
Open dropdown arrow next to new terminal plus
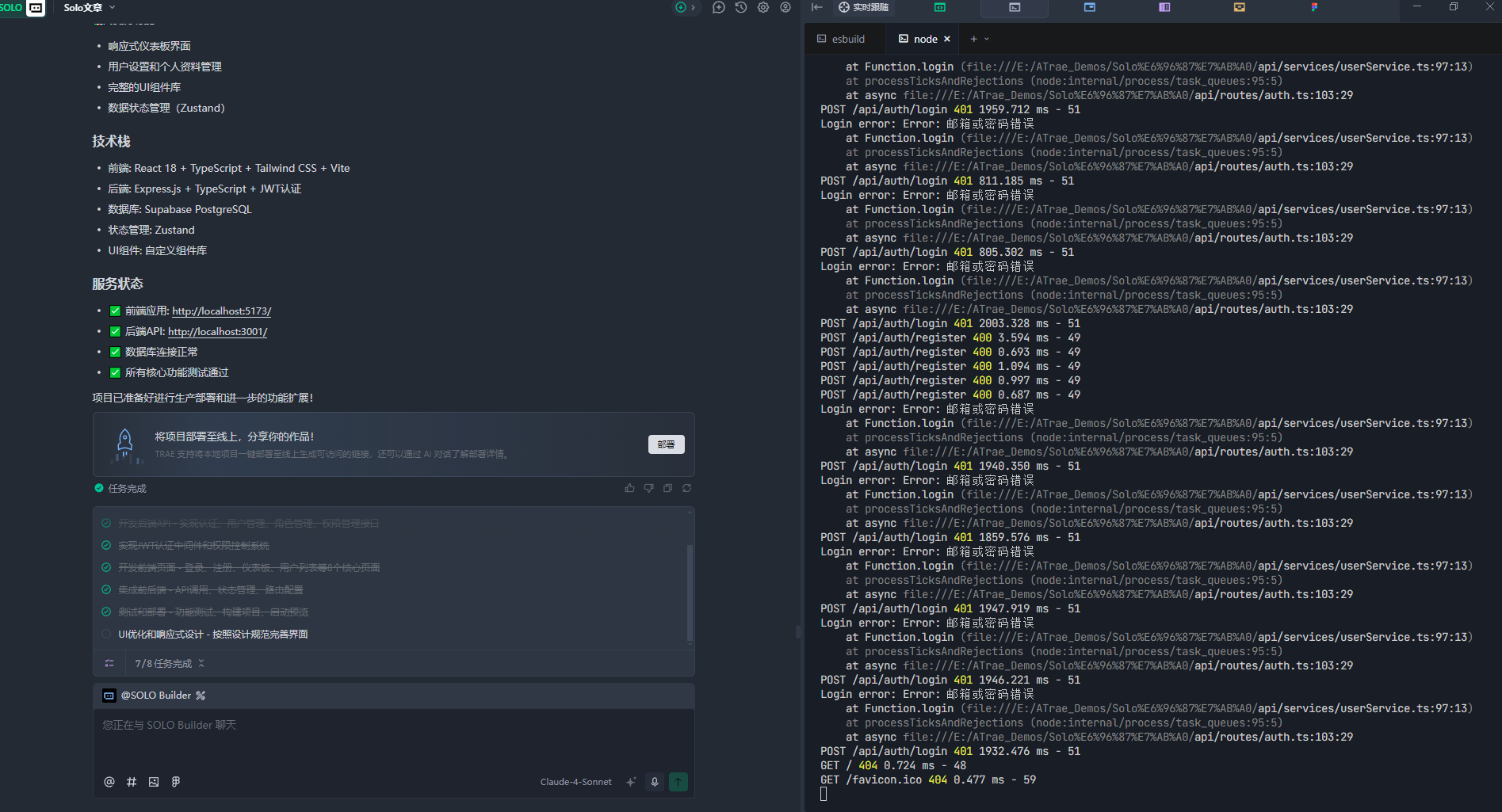click(987, 39)
